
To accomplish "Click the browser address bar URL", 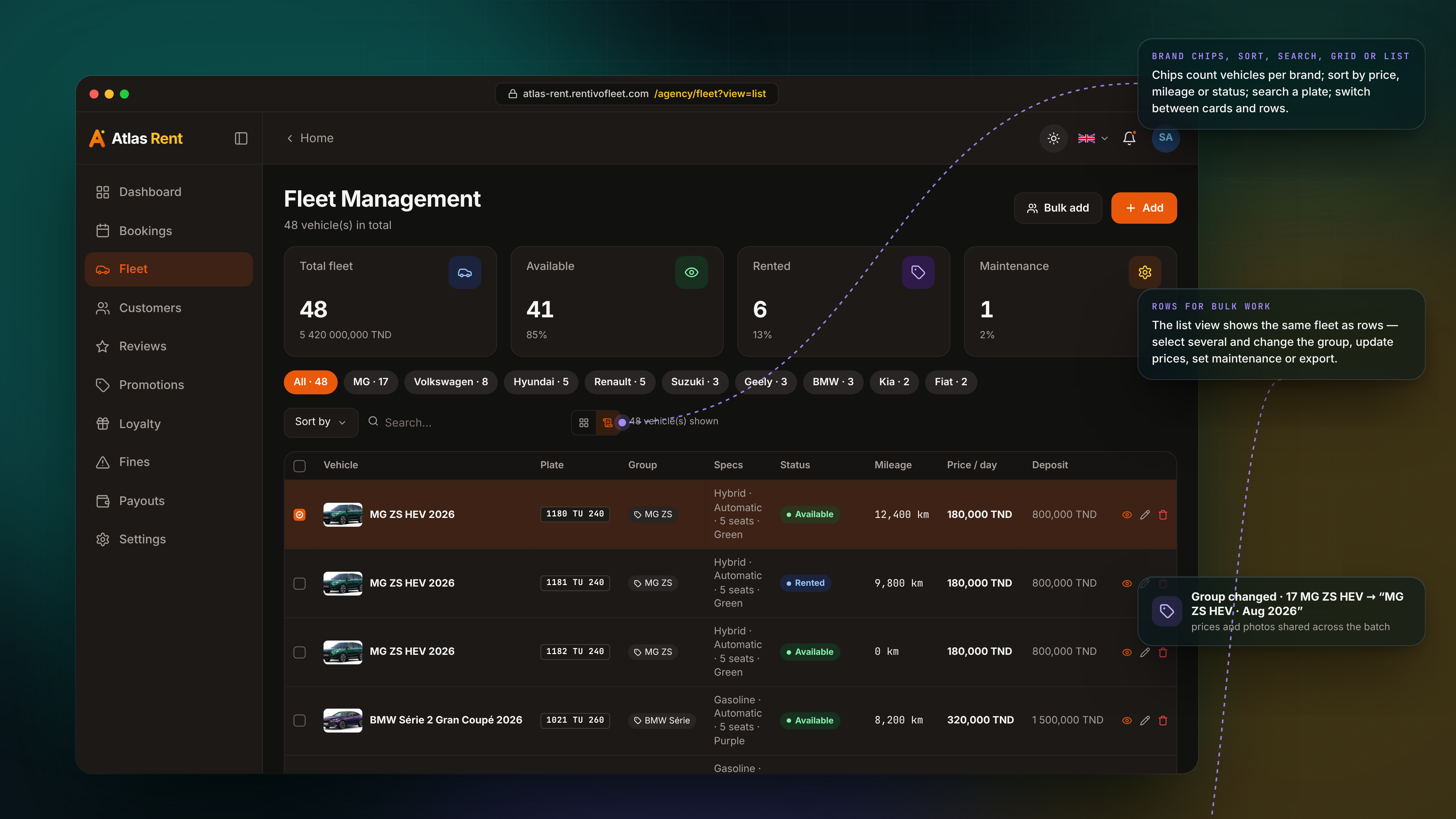I will 637,94.
